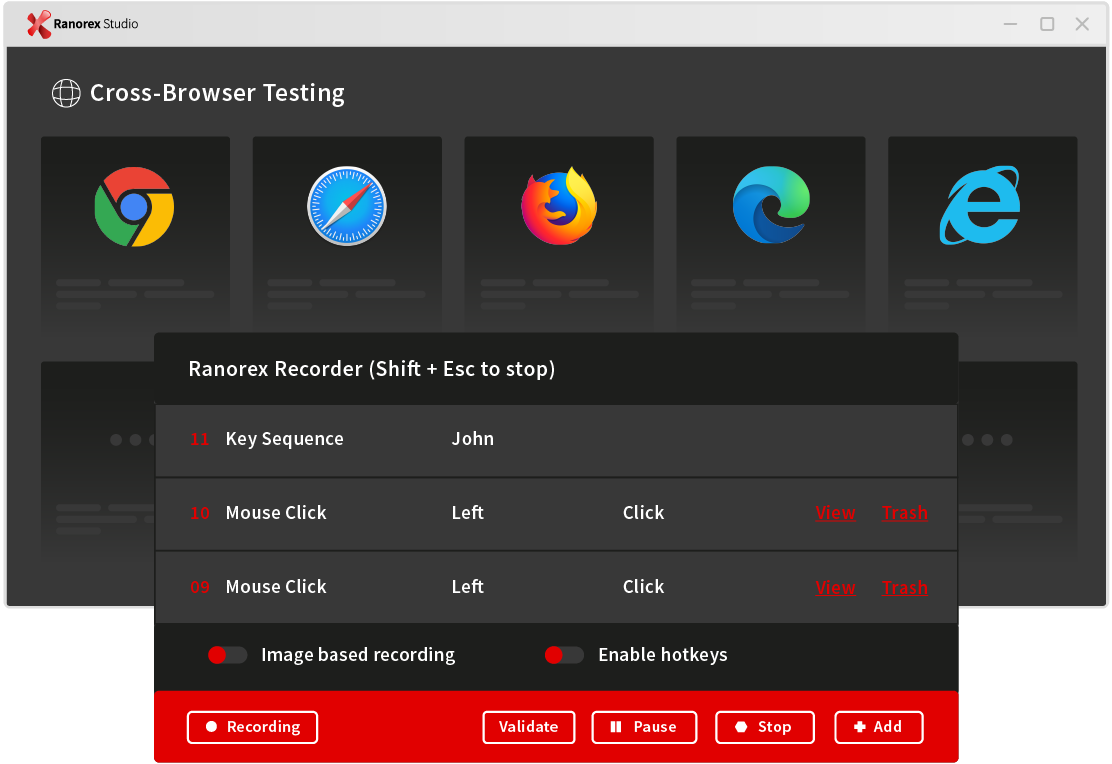
Task: Add a new recorder action
Action: coord(879,727)
